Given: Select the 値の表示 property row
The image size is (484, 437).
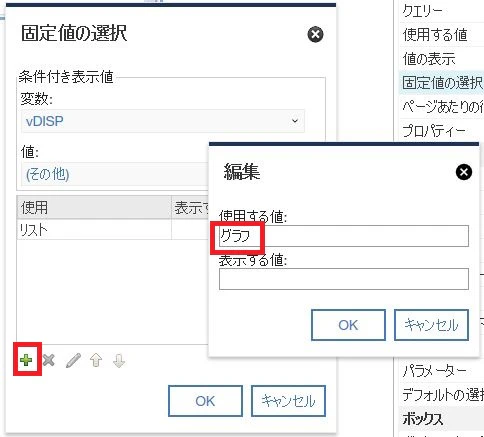Looking at the screenshot, I should (442, 58).
